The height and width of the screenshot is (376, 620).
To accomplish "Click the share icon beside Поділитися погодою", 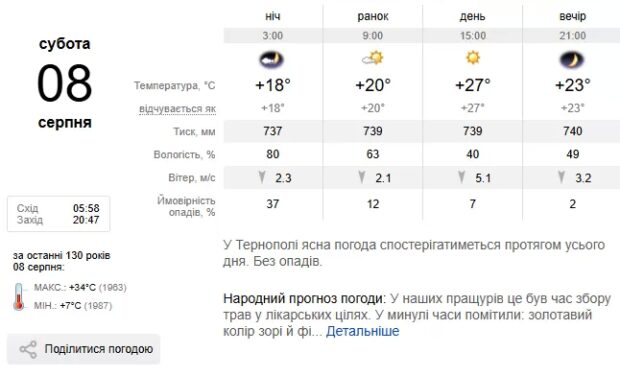I will point(28,350).
